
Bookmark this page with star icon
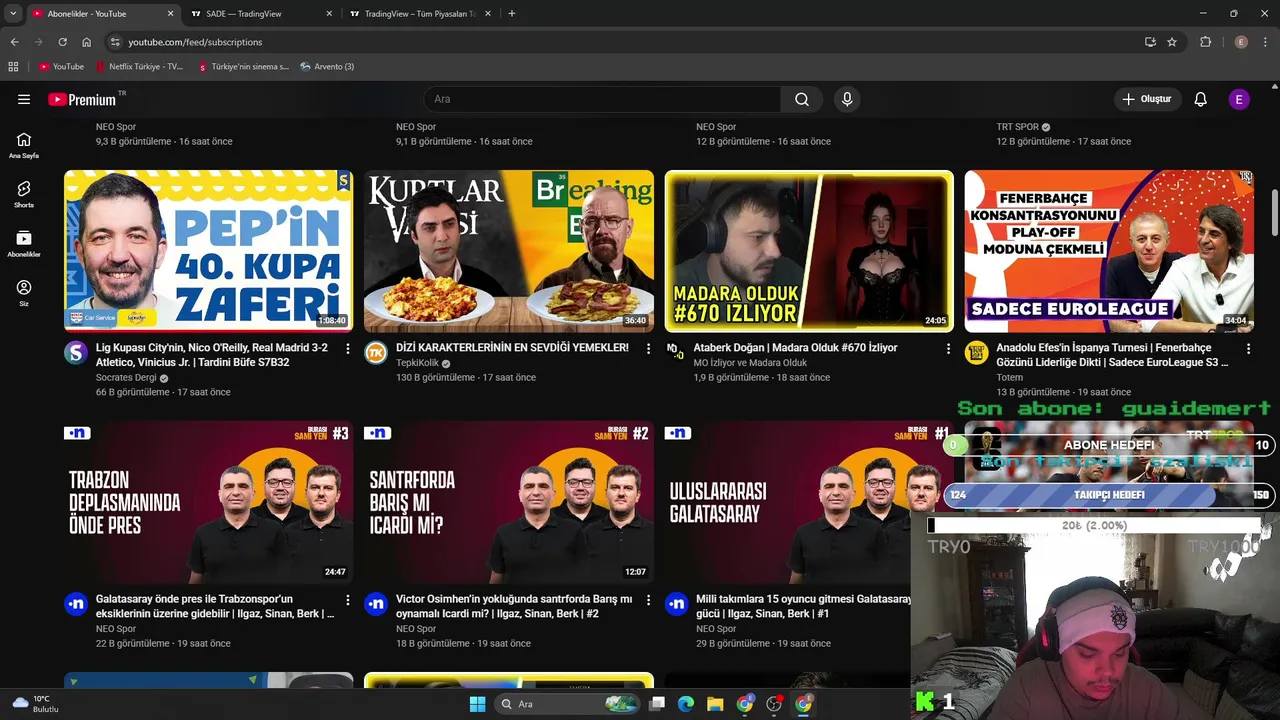1172,42
